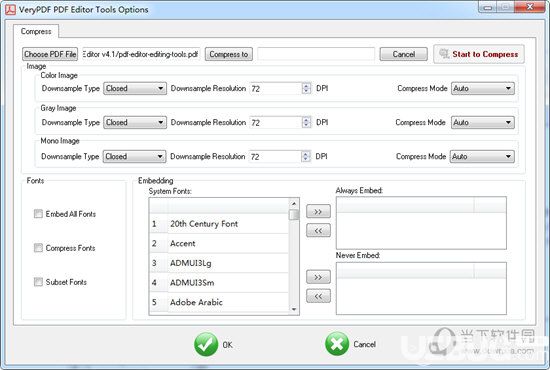The width and height of the screenshot is (550, 370).
Task: Click the green checkmark OK icon
Action: point(206,344)
